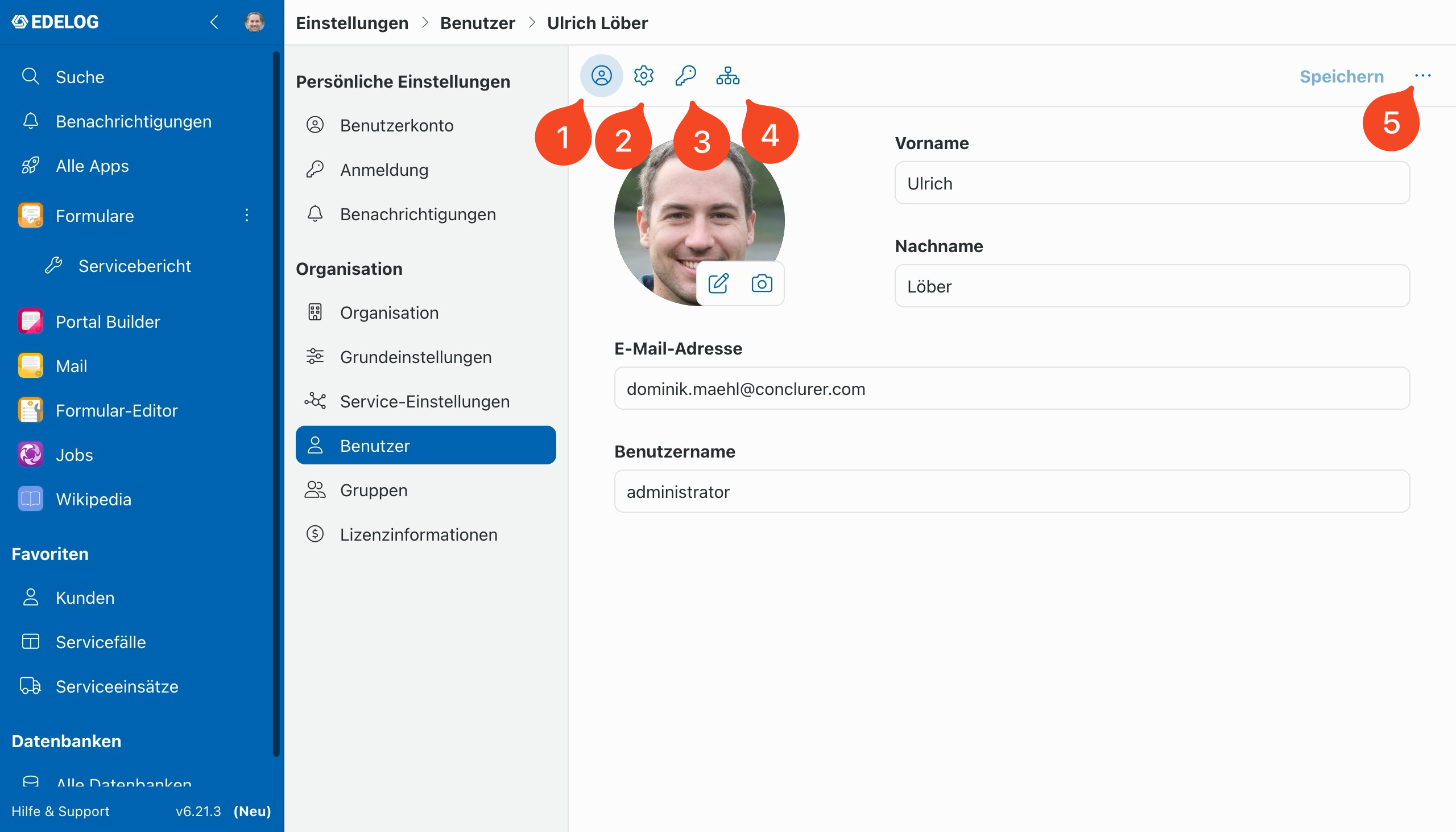Go to Benutzer in the breadcrumb
1456x832 pixels.
[x=477, y=23]
